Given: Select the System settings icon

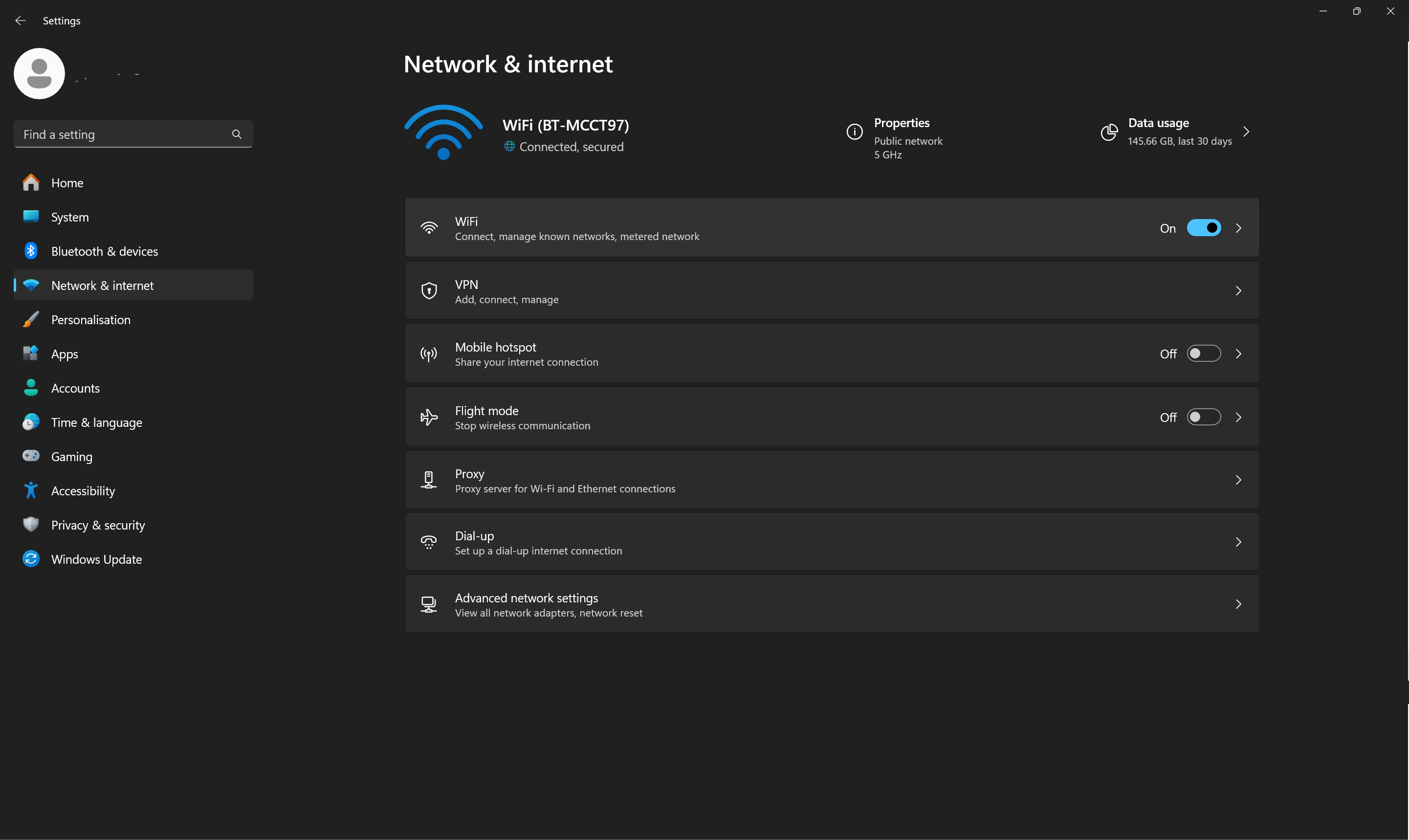Looking at the screenshot, I should [x=31, y=216].
